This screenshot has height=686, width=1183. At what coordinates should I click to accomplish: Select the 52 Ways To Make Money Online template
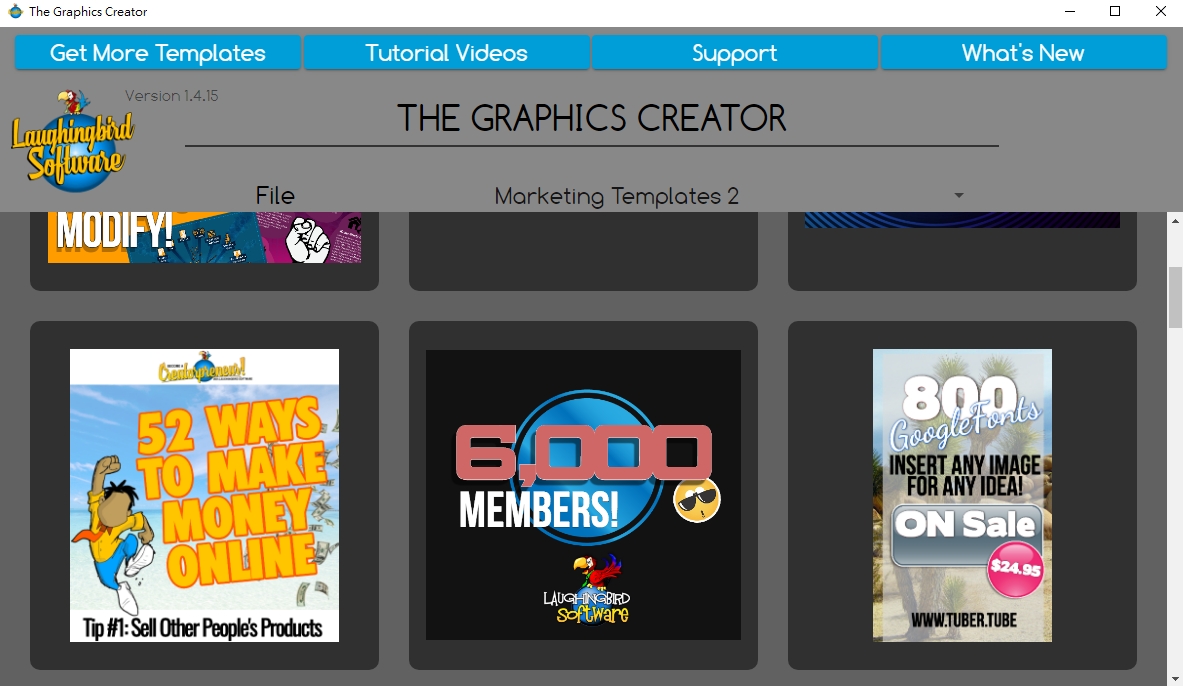point(204,495)
